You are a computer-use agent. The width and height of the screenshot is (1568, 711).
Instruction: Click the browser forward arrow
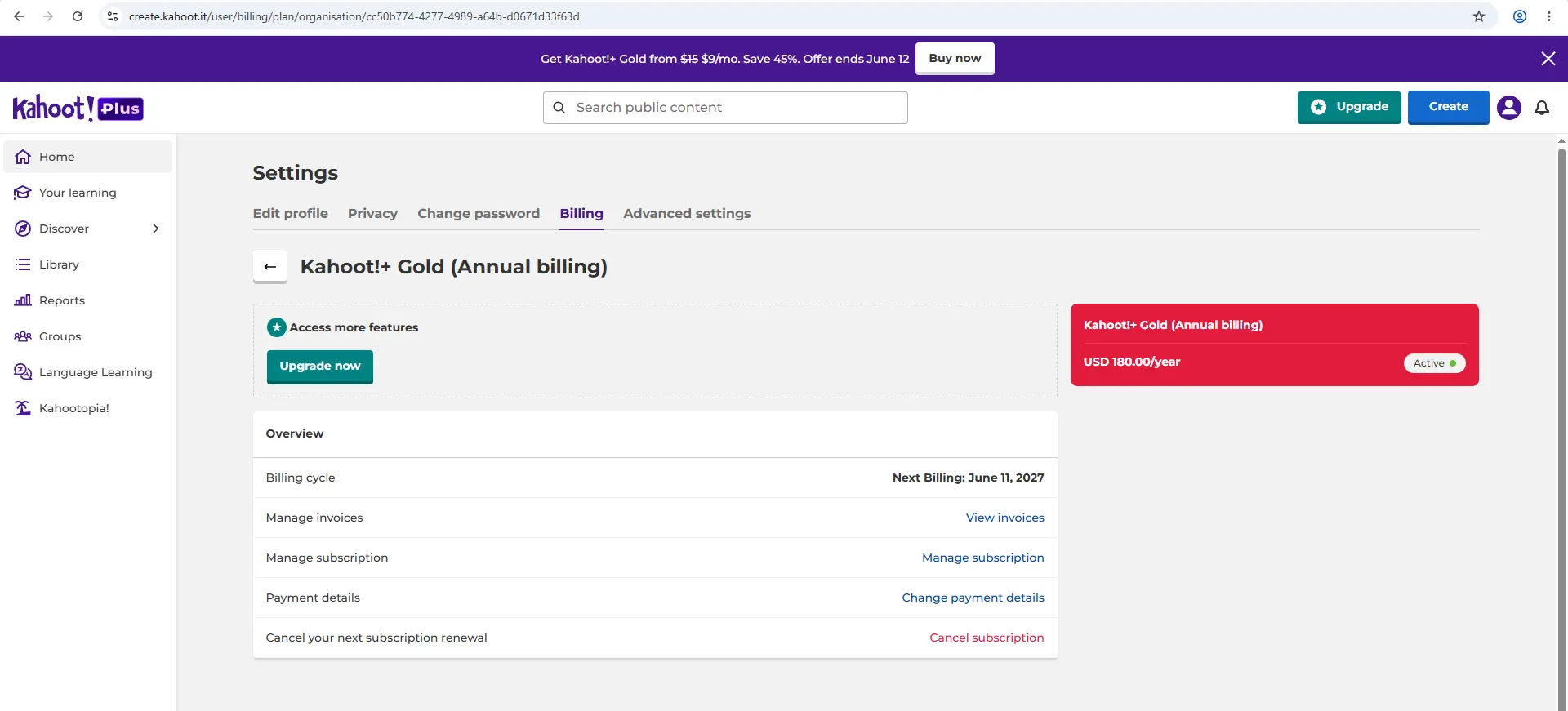48,16
